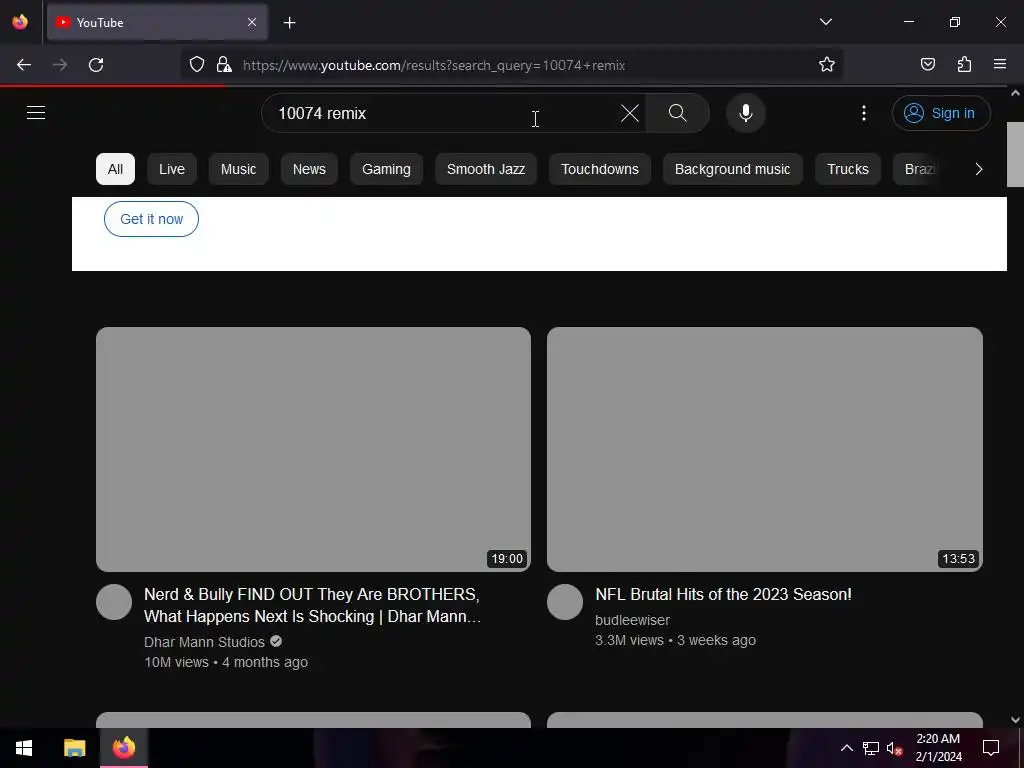Click the Firefox taskbar icon
Viewport: 1024px width, 768px height.
(124, 748)
